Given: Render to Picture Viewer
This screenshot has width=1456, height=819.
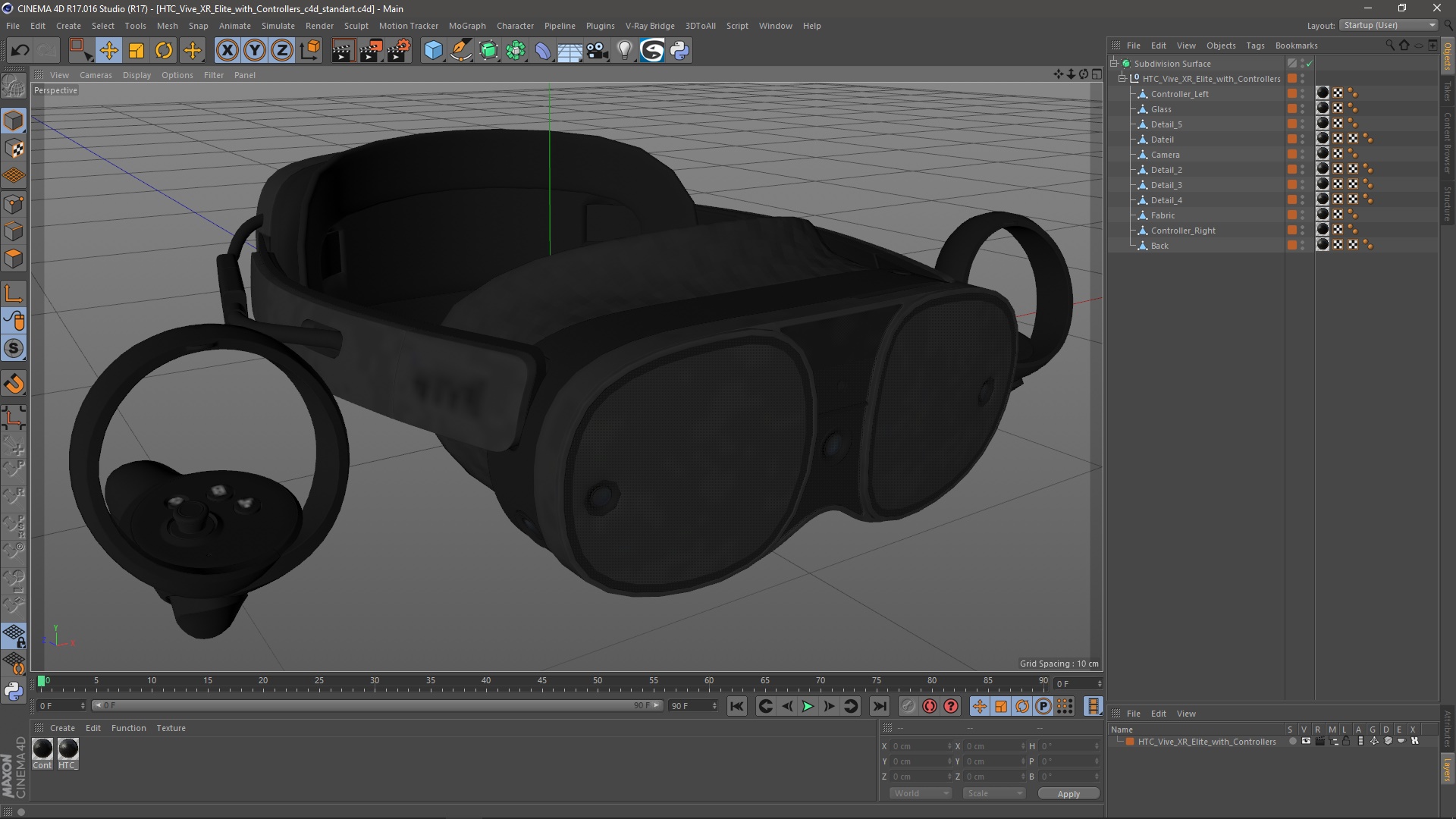Looking at the screenshot, I should click(371, 51).
